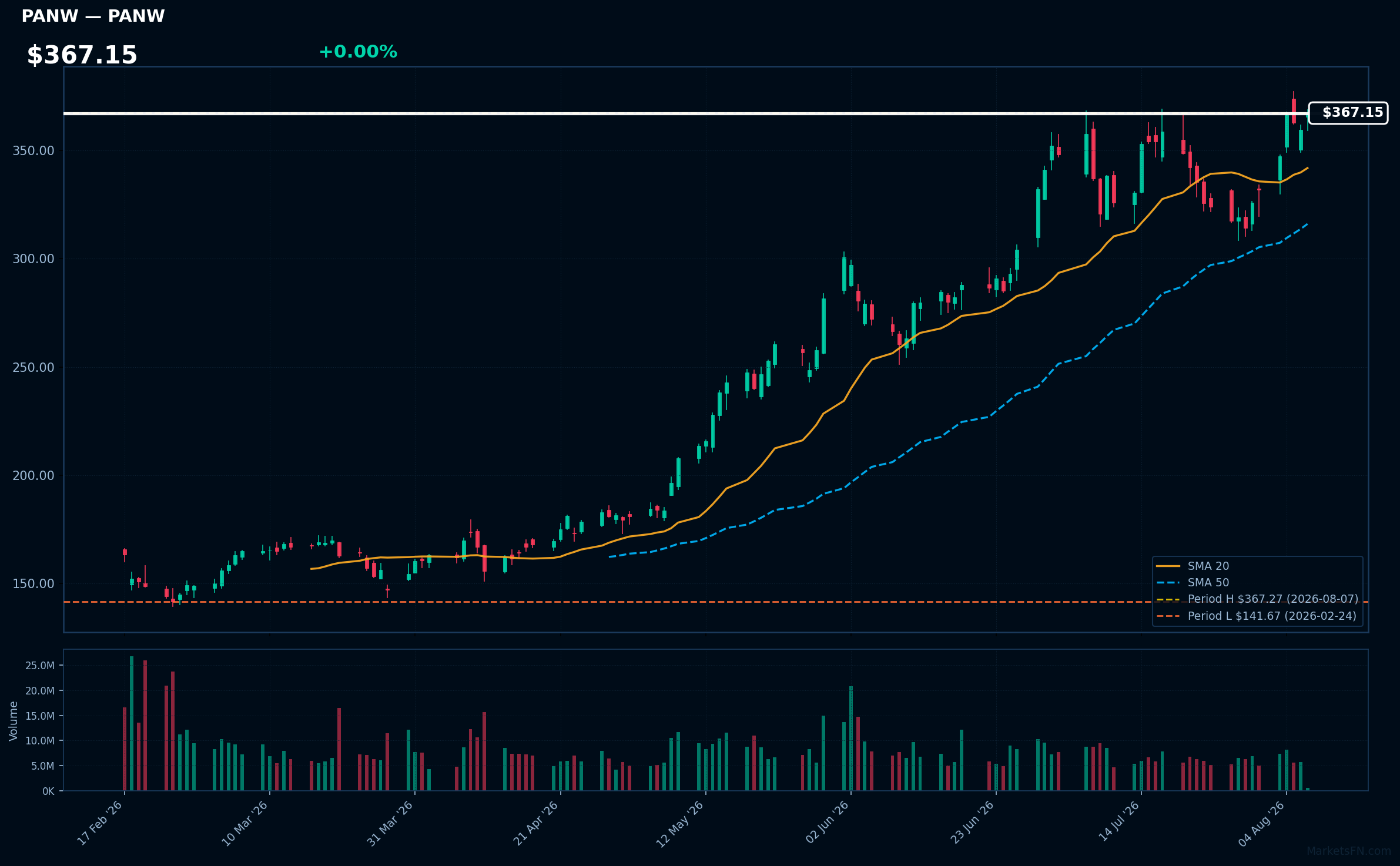
Task: Click the 5.0M volume axis label
Action: 43,766
